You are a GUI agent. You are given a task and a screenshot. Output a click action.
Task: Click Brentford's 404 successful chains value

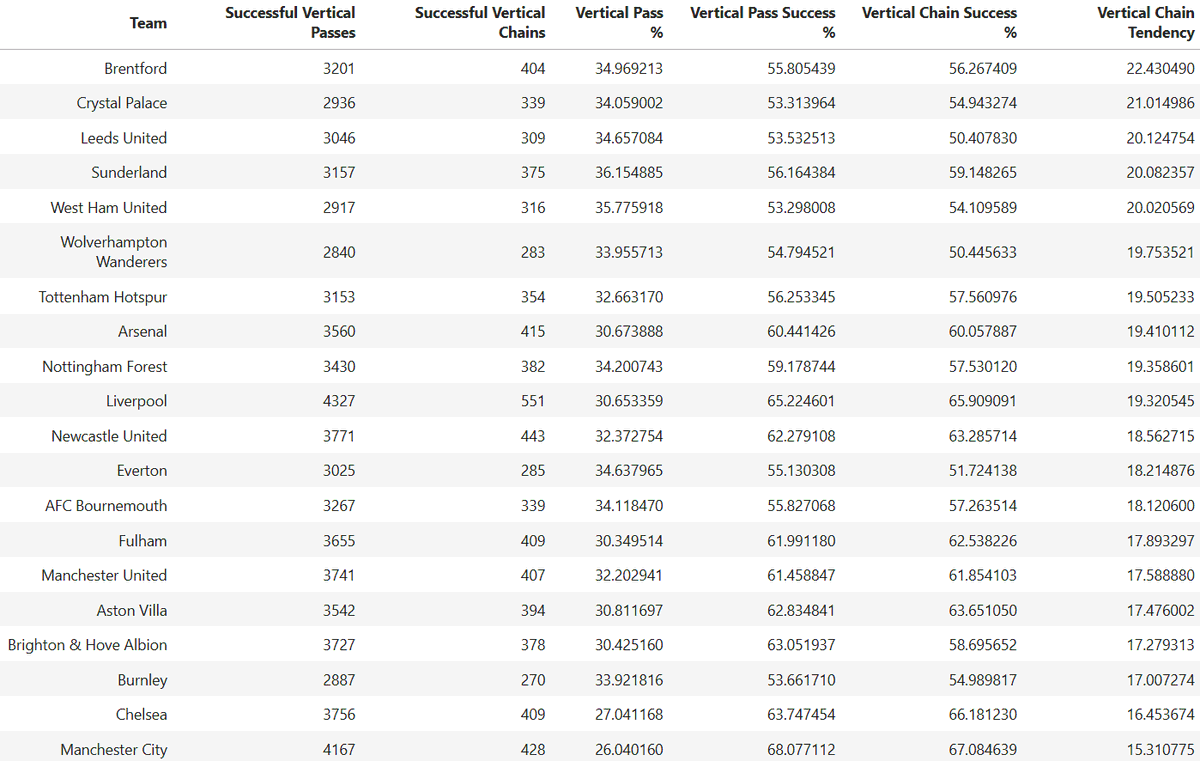[533, 69]
